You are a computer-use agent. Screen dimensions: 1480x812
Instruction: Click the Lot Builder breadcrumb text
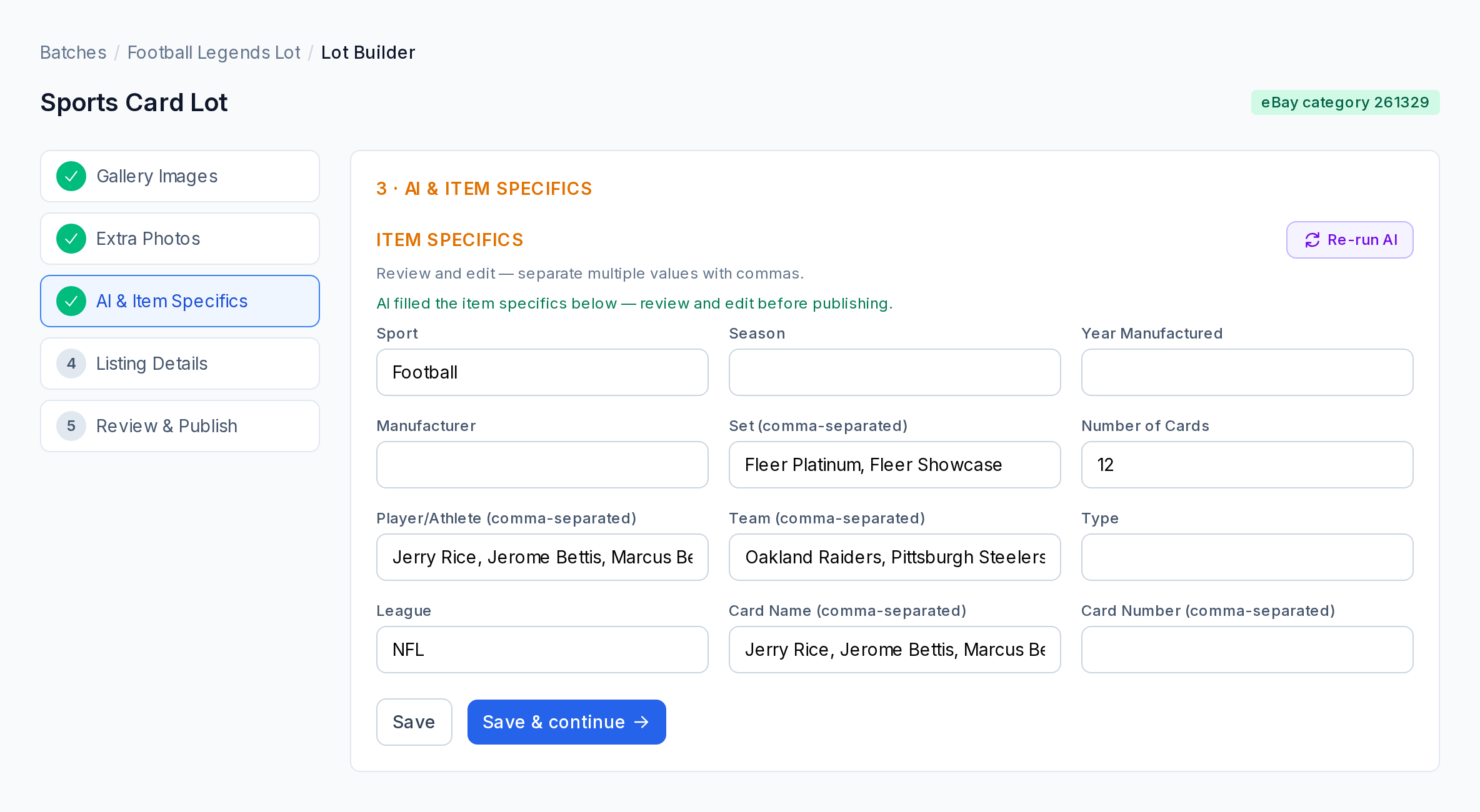[368, 52]
